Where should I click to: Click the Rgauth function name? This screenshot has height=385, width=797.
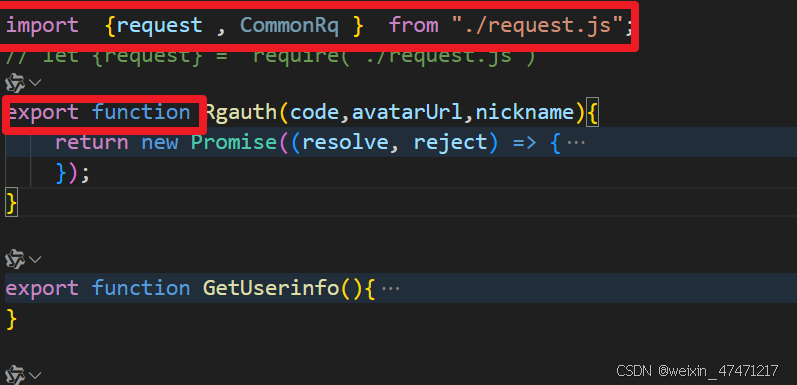pos(240,112)
